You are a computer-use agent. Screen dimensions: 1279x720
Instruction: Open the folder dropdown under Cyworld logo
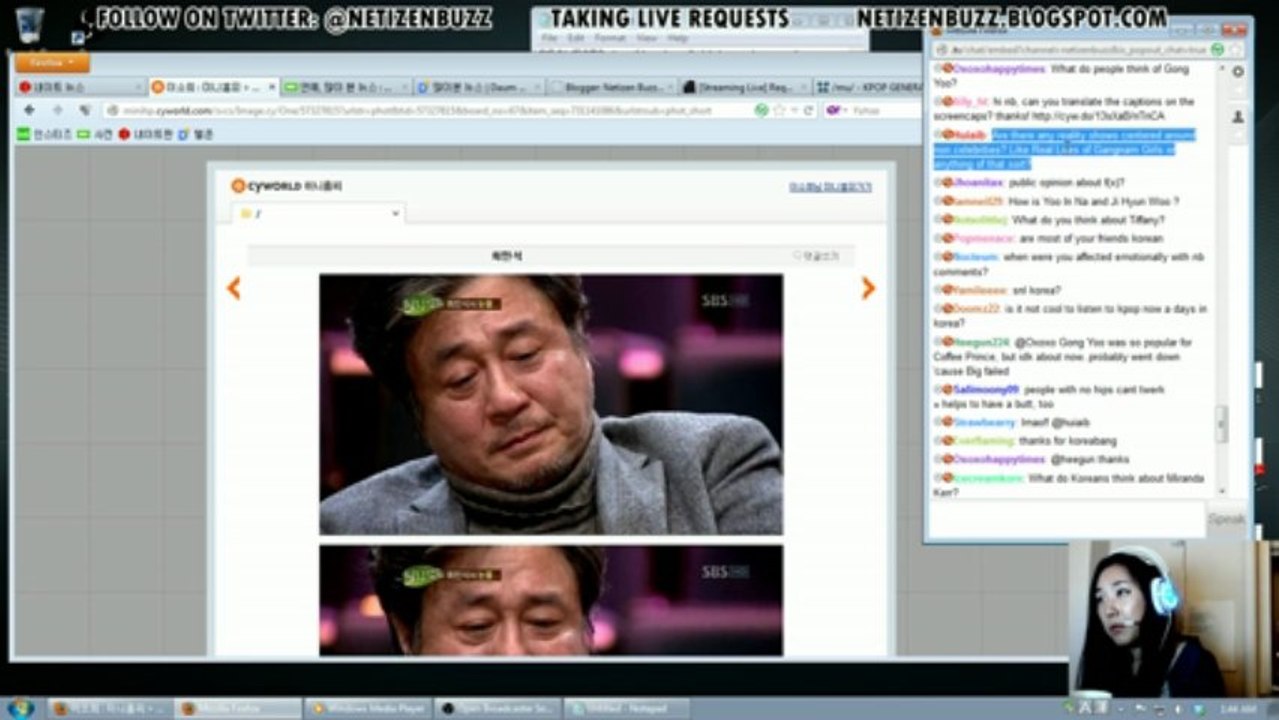(x=319, y=213)
